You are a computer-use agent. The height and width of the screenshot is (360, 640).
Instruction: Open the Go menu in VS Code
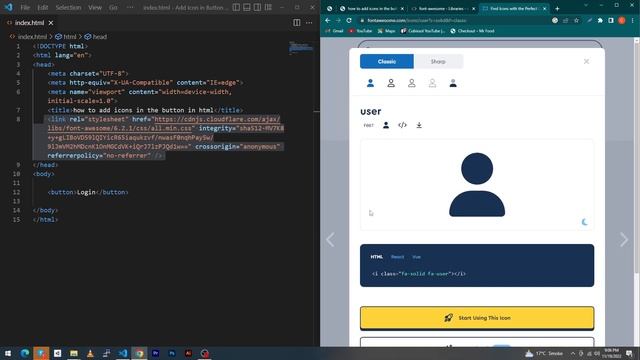pyautogui.click(x=113, y=7)
